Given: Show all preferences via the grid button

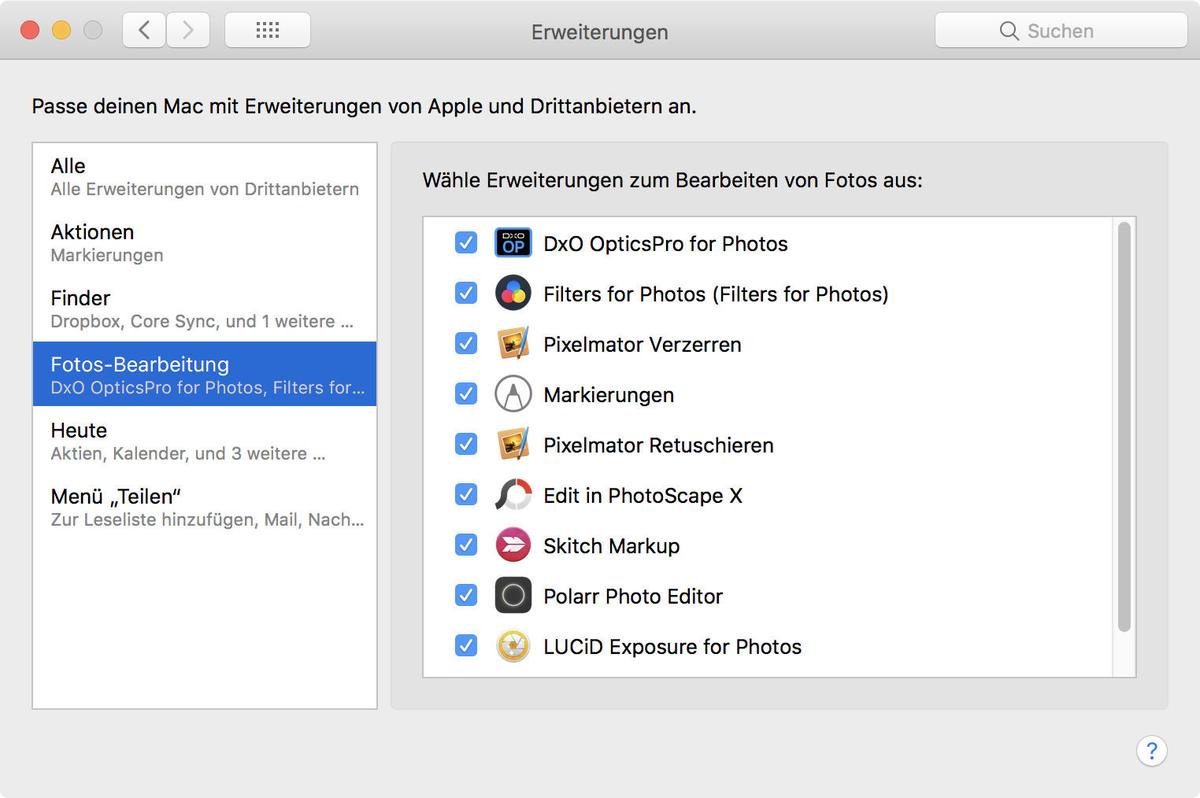Looking at the screenshot, I should [267, 30].
